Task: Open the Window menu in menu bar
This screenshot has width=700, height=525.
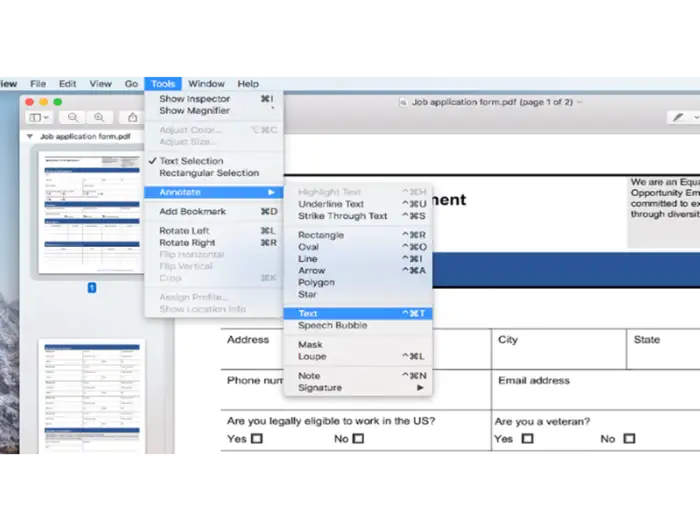Action: 206,84
